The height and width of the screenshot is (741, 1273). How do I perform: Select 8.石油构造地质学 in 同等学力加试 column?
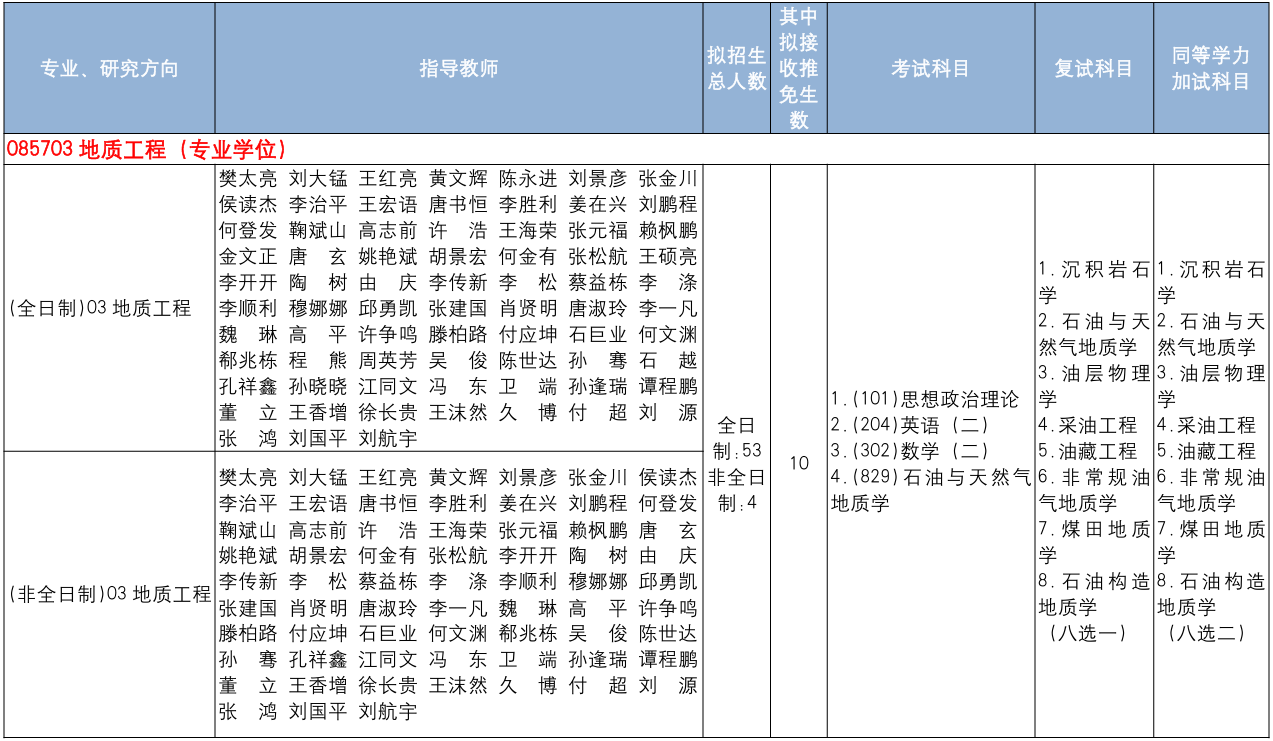point(1211,594)
